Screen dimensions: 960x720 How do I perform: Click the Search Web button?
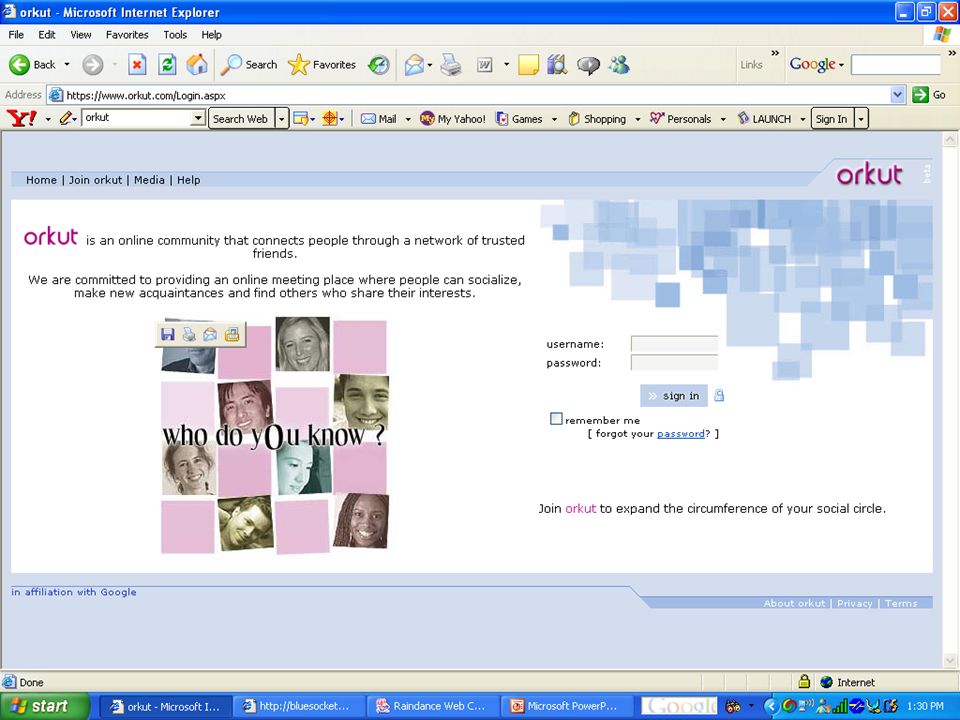point(241,119)
